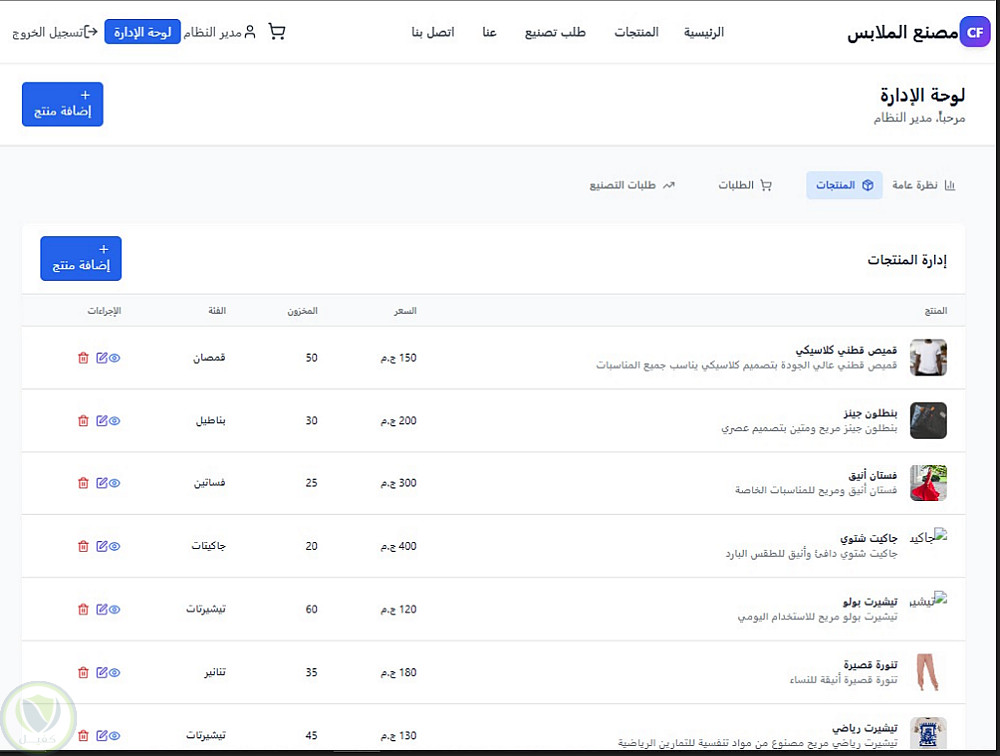Open طلب تصنيع in the navbar
This screenshot has height=756, width=1000.
555,32
